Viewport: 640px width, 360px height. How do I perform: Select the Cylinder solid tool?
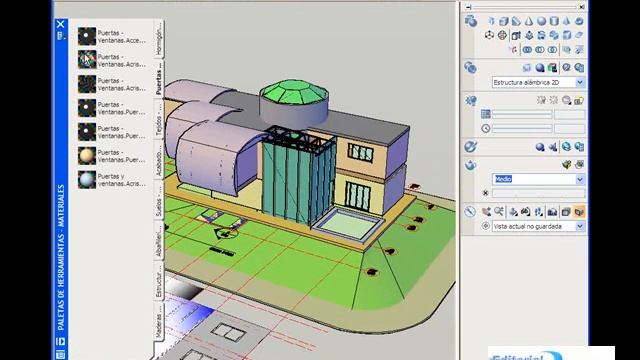554,21
